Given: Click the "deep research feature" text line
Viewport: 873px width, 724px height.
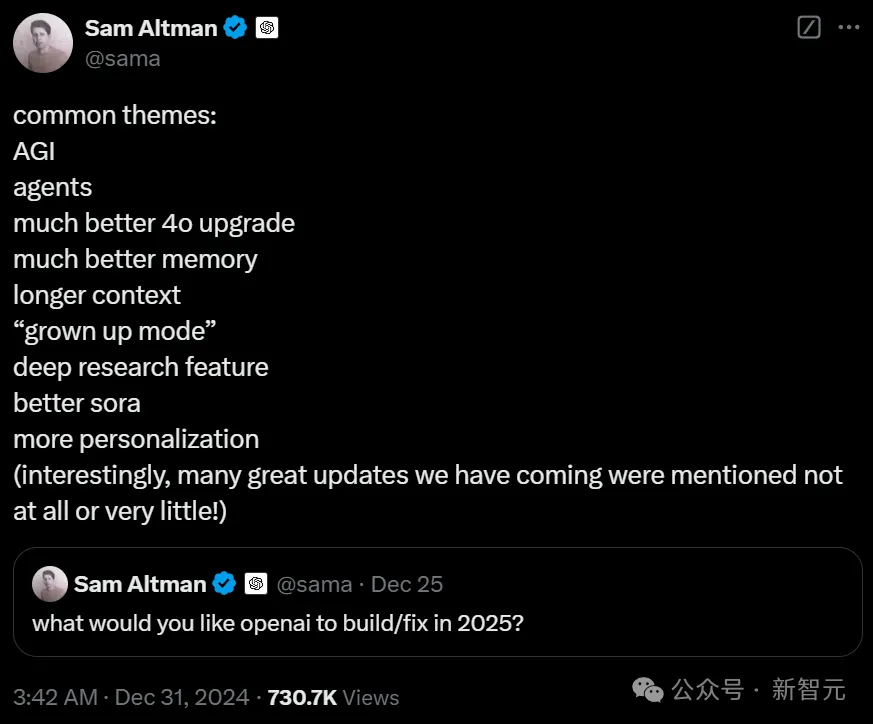Looking at the screenshot, I should tap(141, 368).
